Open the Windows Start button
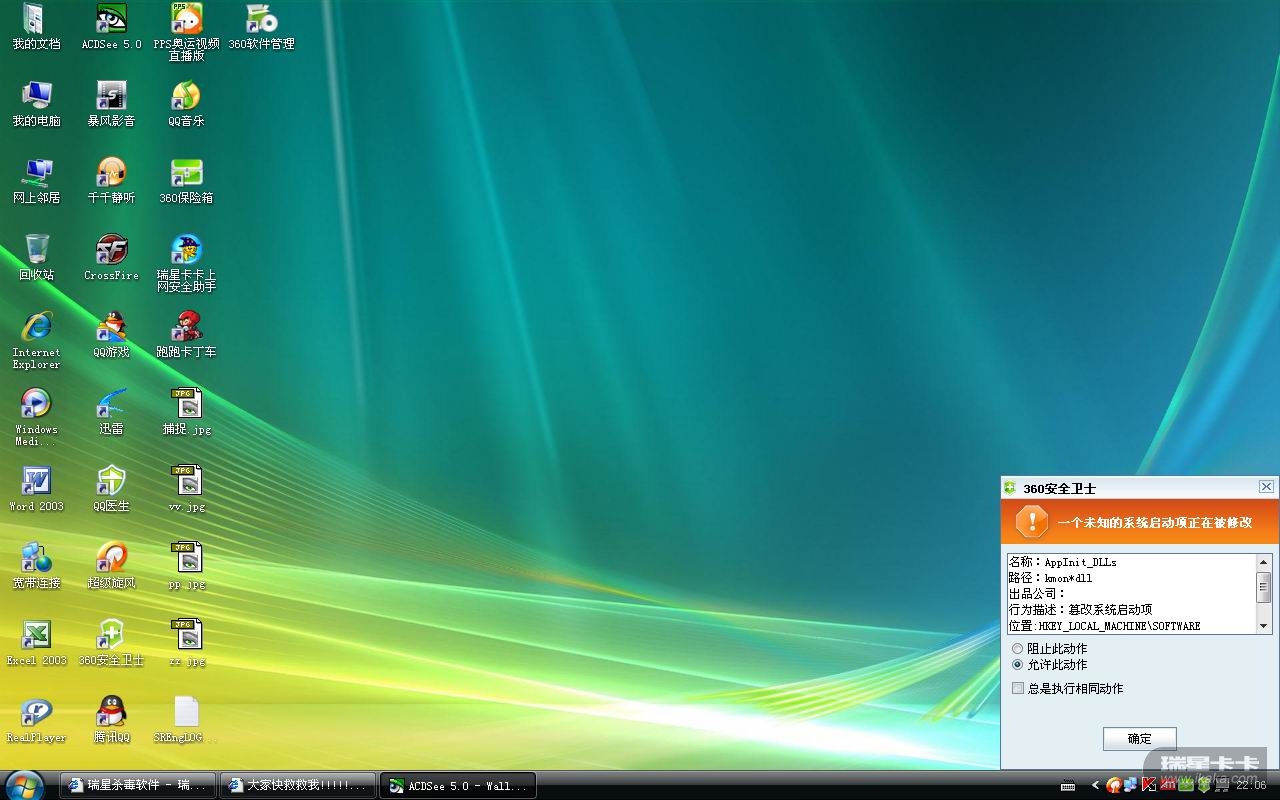Viewport: 1280px width, 800px height. tap(24, 785)
